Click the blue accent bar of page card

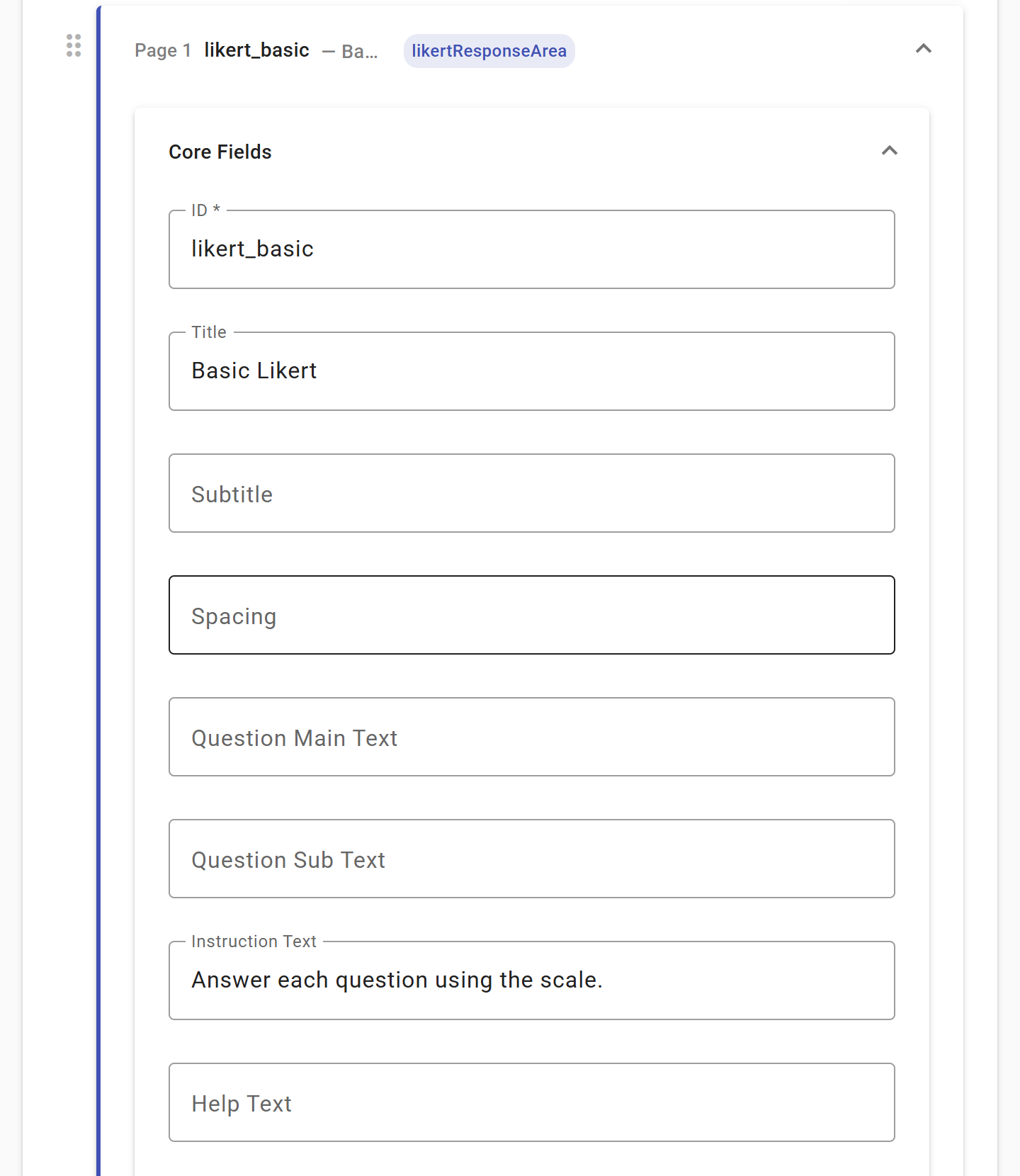[x=98, y=591]
